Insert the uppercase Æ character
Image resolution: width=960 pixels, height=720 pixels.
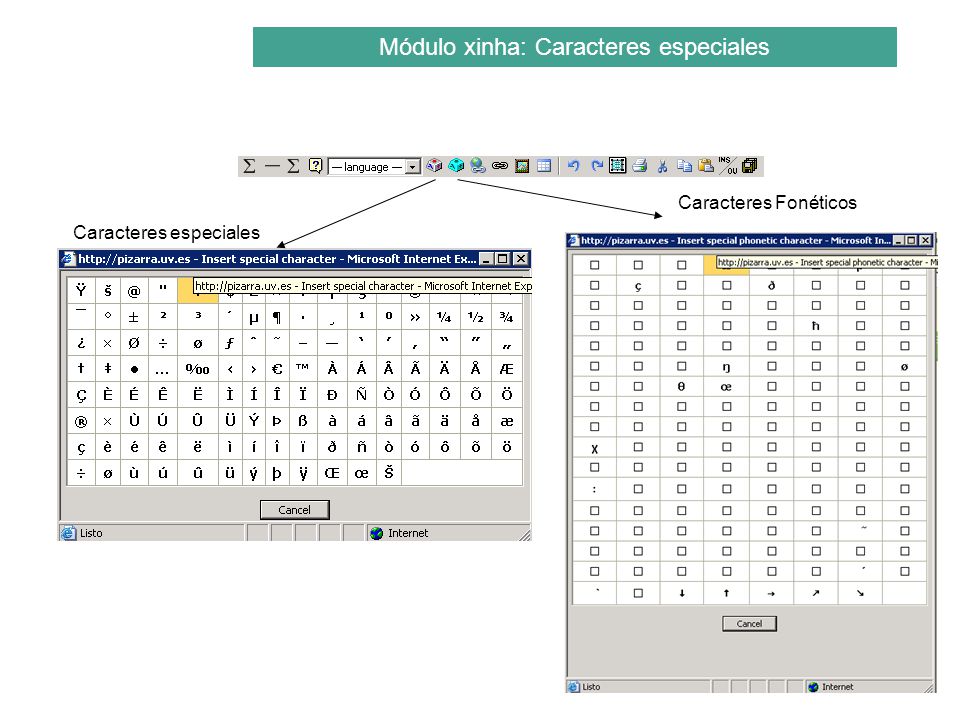[507, 369]
